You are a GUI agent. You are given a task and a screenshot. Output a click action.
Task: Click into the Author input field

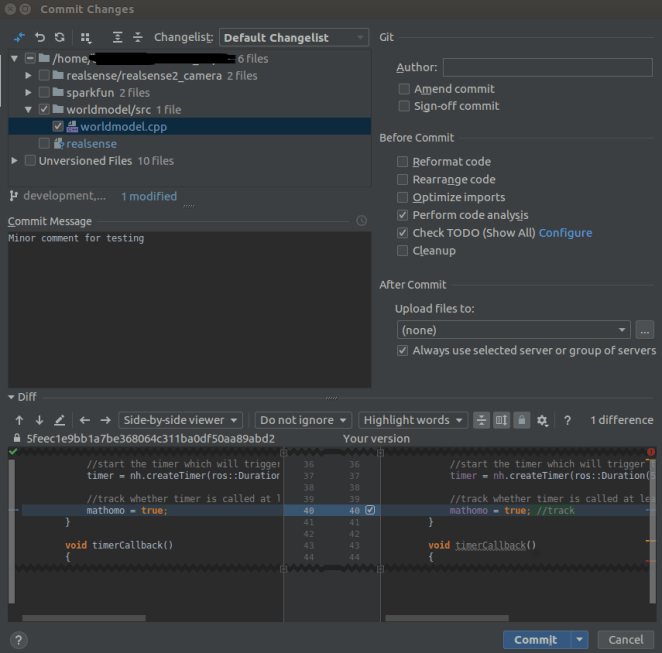[547, 67]
